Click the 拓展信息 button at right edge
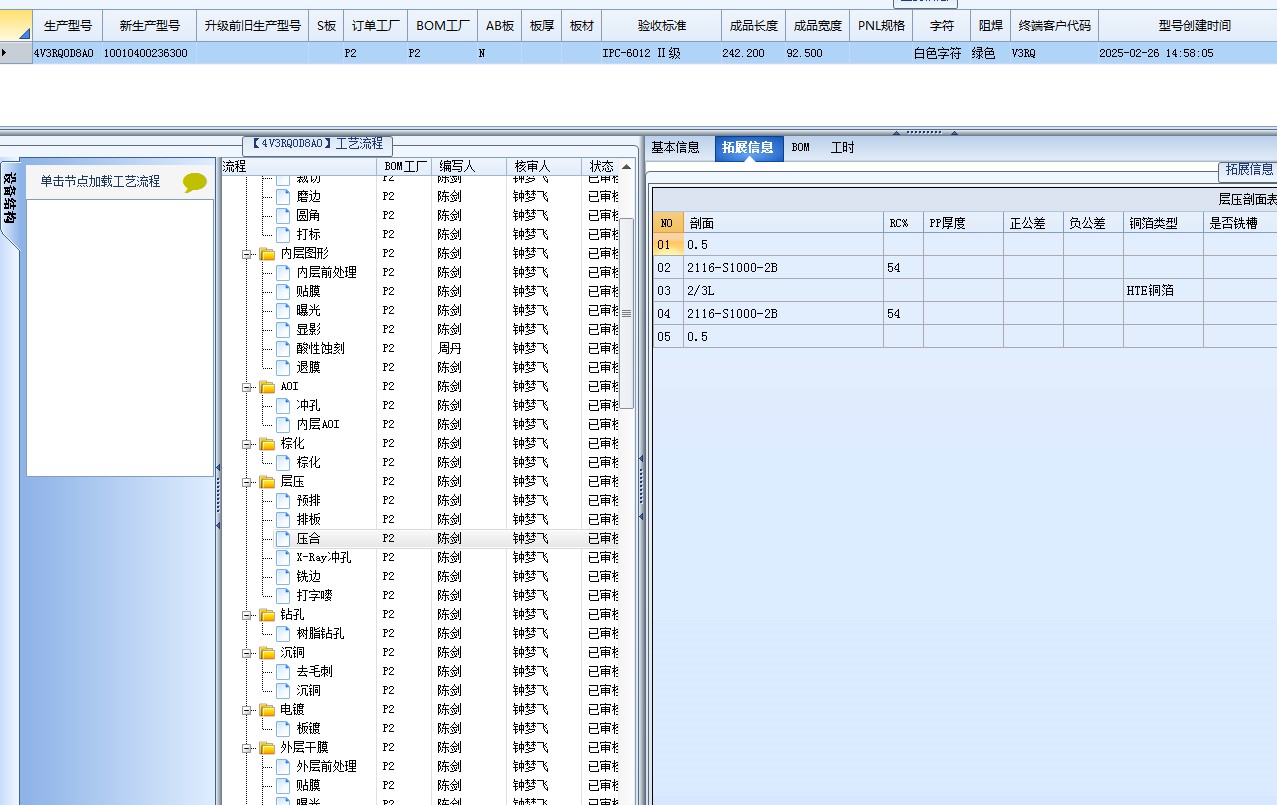The height and width of the screenshot is (805, 1277). click(1248, 169)
